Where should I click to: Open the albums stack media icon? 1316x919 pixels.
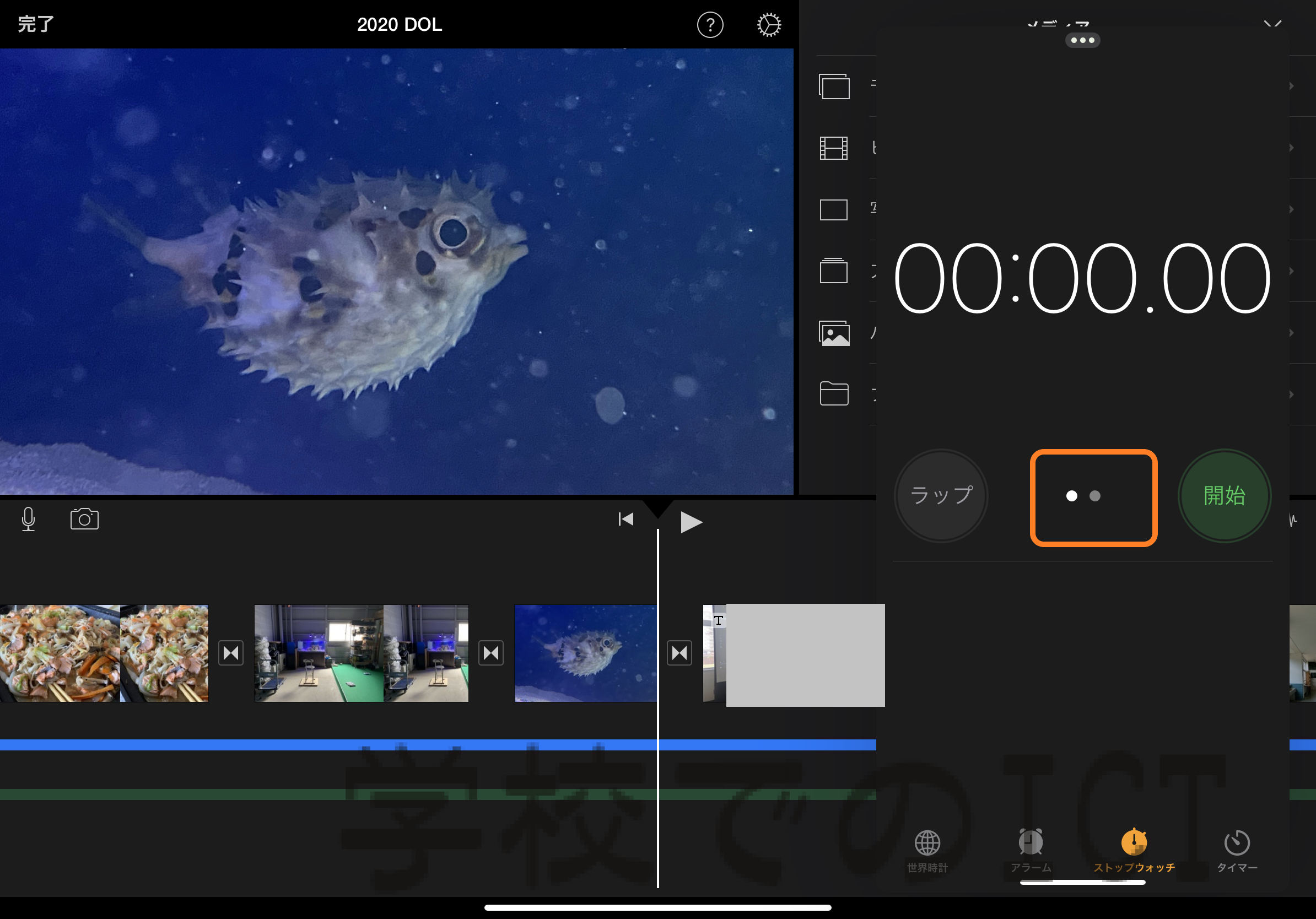point(834,271)
